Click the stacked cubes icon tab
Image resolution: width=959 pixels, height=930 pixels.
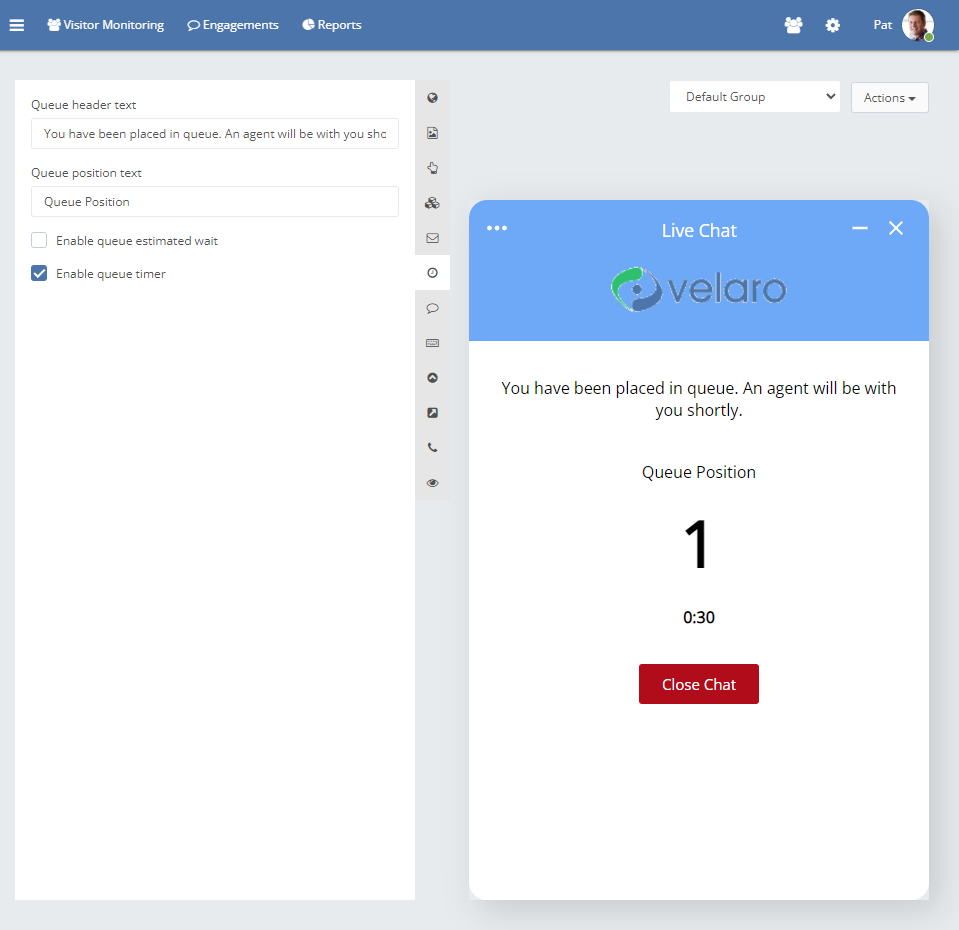432,203
